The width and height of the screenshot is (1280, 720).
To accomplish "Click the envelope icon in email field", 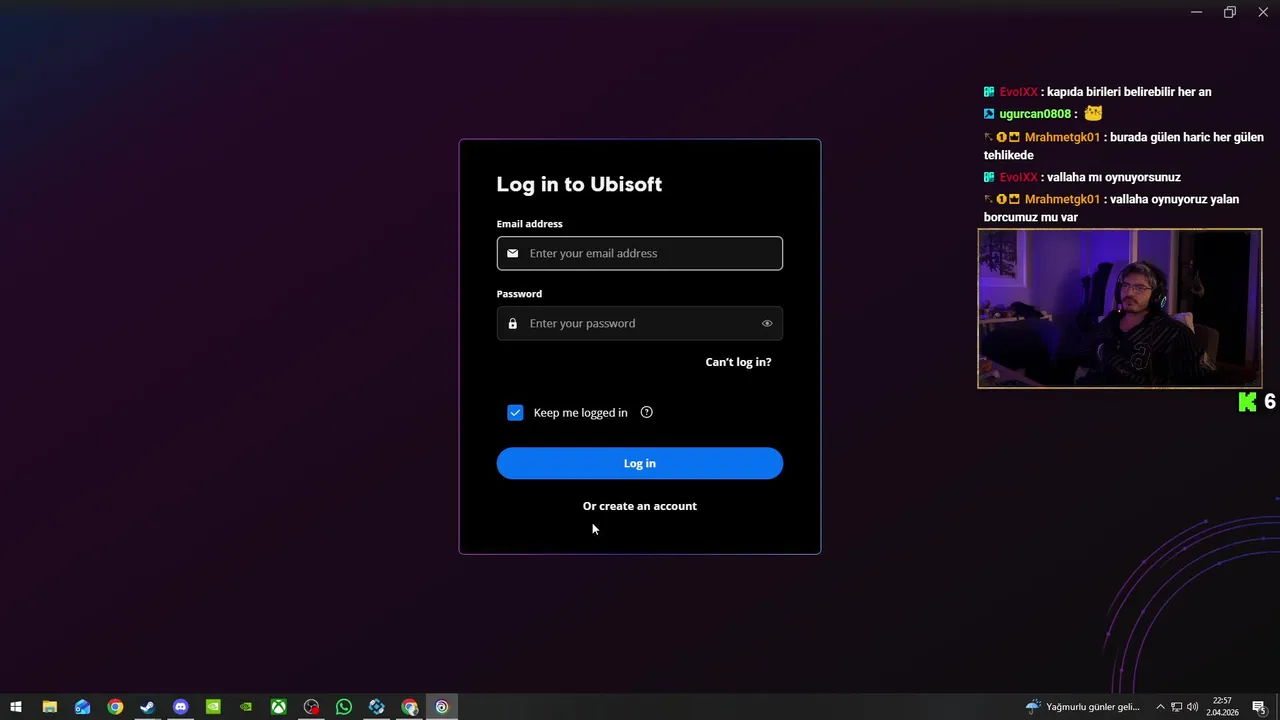I will [513, 253].
